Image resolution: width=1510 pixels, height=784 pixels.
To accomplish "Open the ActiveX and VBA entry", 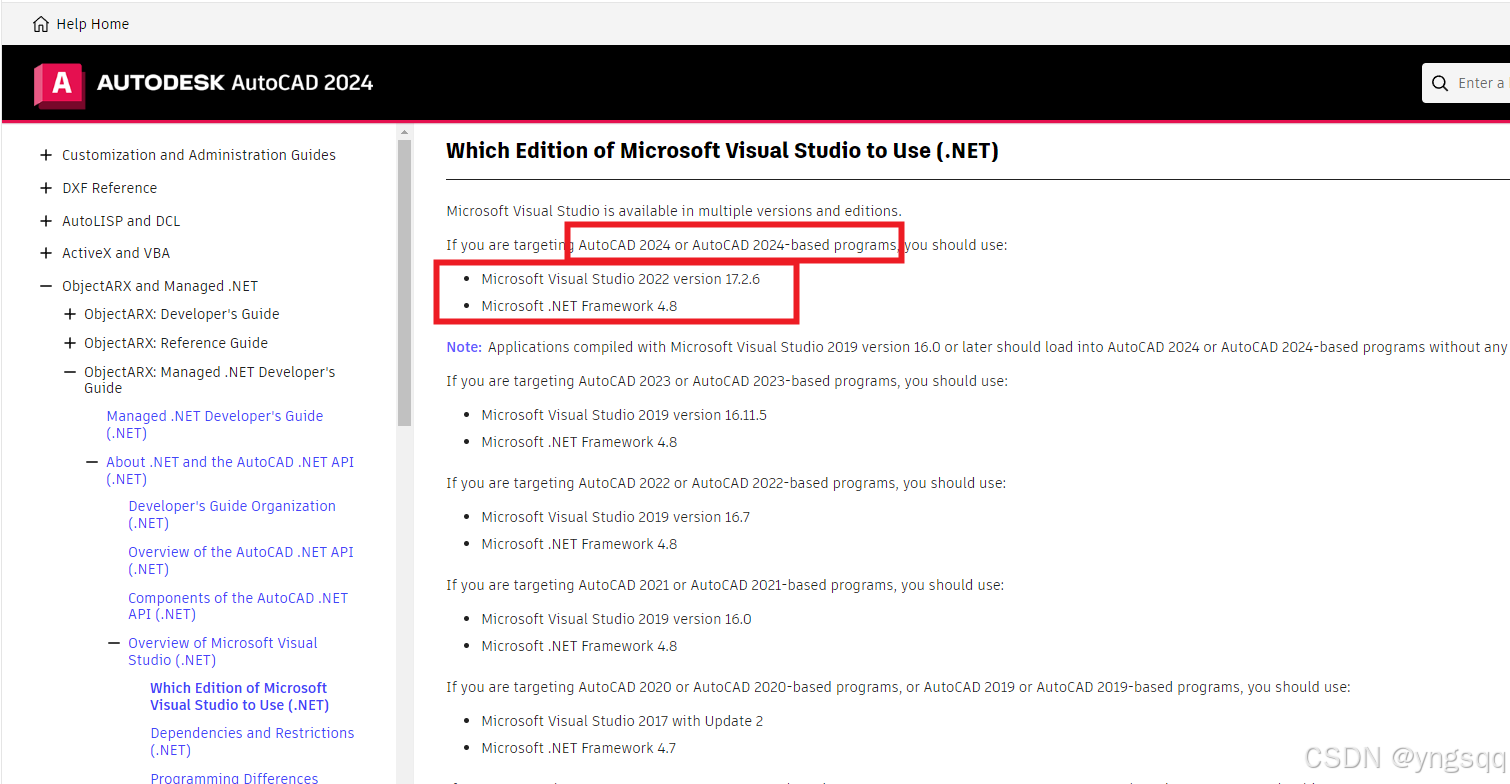I will coord(116,253).
